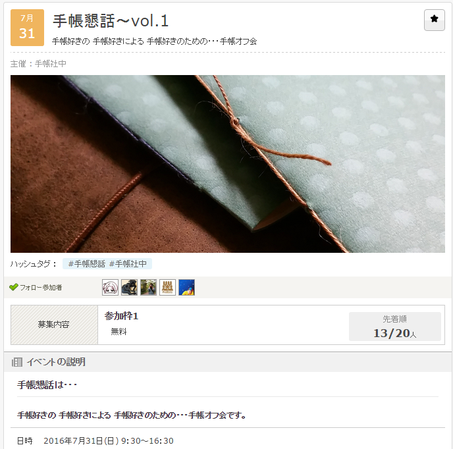
Task: Click the イベントの説明 section header
Action: (x=228, y=362)
